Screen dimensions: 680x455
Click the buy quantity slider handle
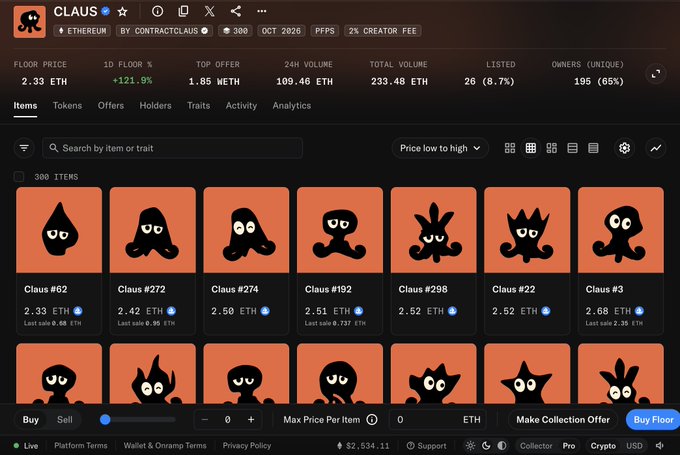[105, 419]
